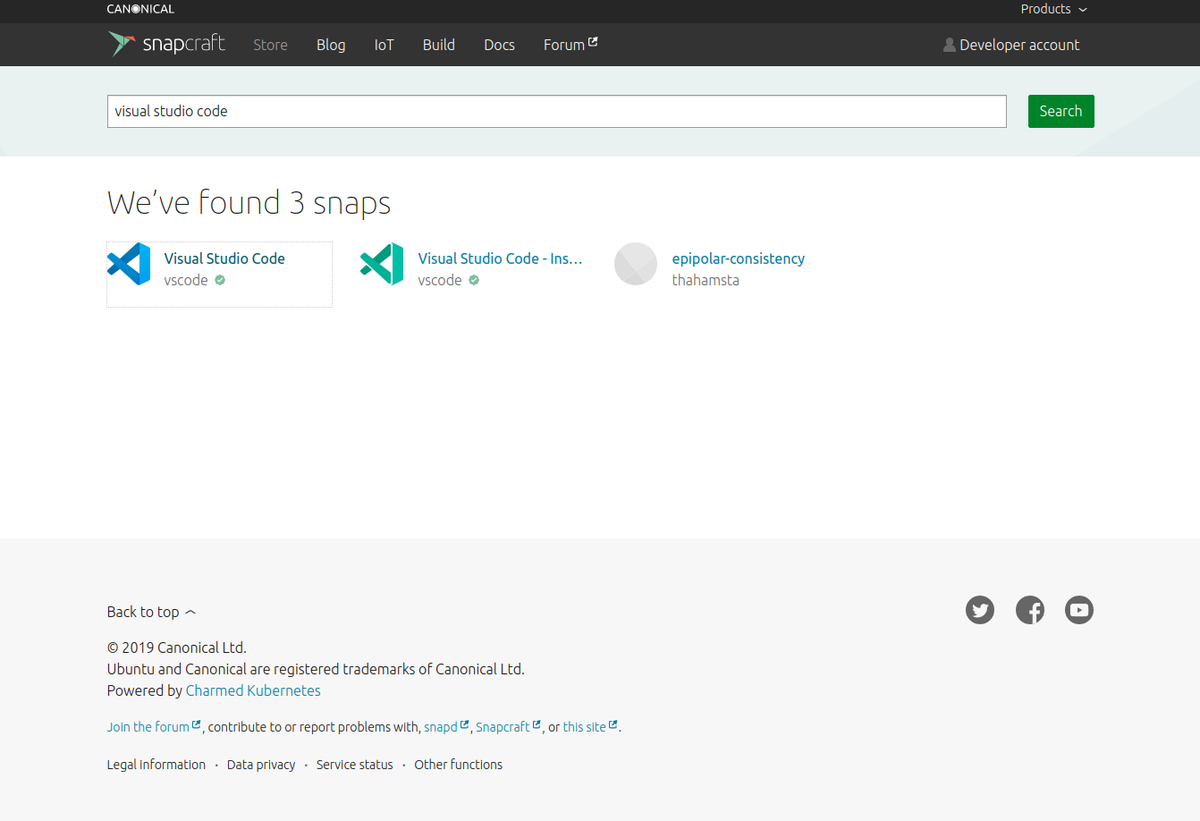Focus the snap search input field
The image size is (1200, 821).
tap(557, 111)
